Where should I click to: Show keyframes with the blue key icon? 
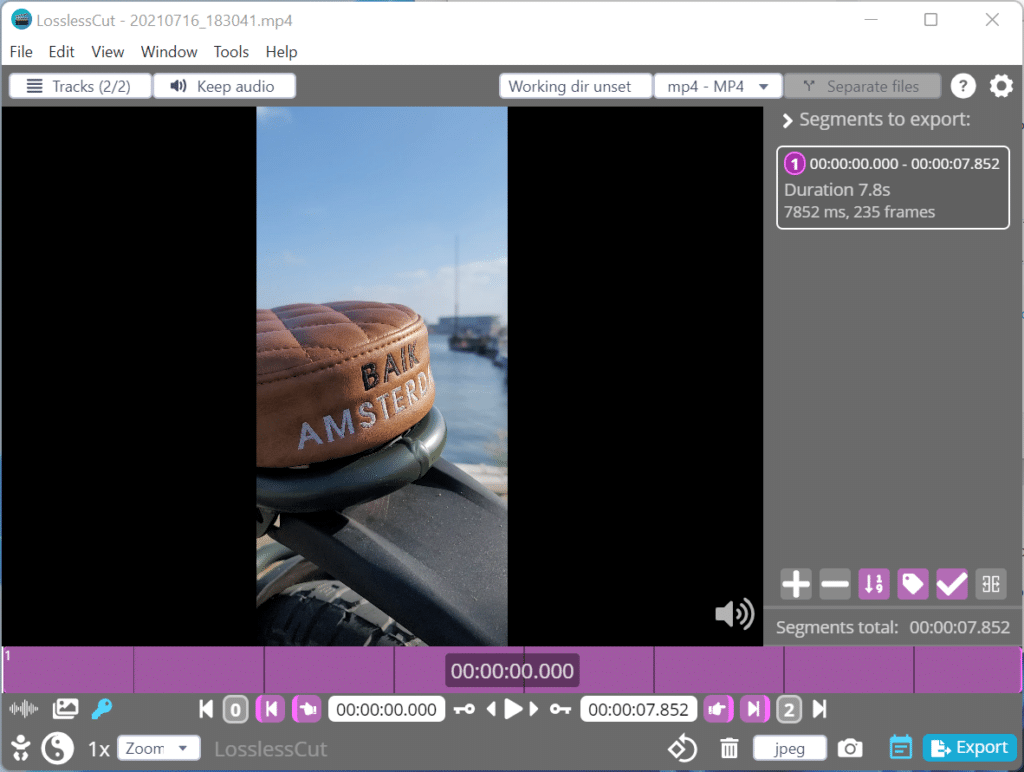(x=102, y=709)
